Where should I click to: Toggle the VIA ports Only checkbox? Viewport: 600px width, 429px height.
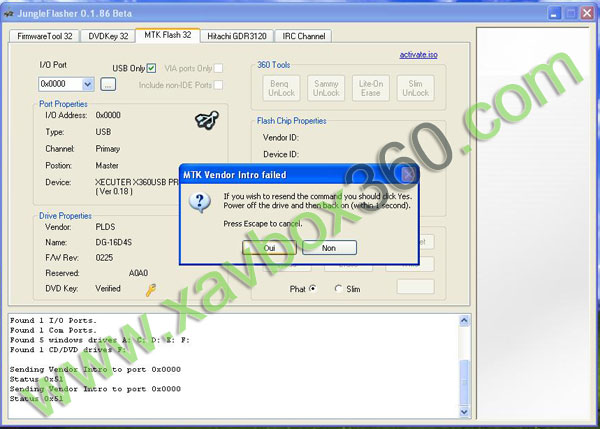[x=218, y=68]
